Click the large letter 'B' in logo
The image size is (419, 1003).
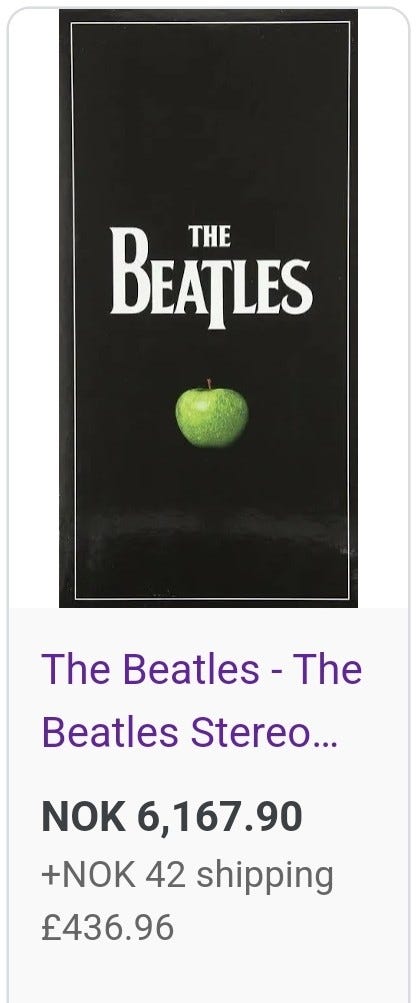tap(130, 271)
